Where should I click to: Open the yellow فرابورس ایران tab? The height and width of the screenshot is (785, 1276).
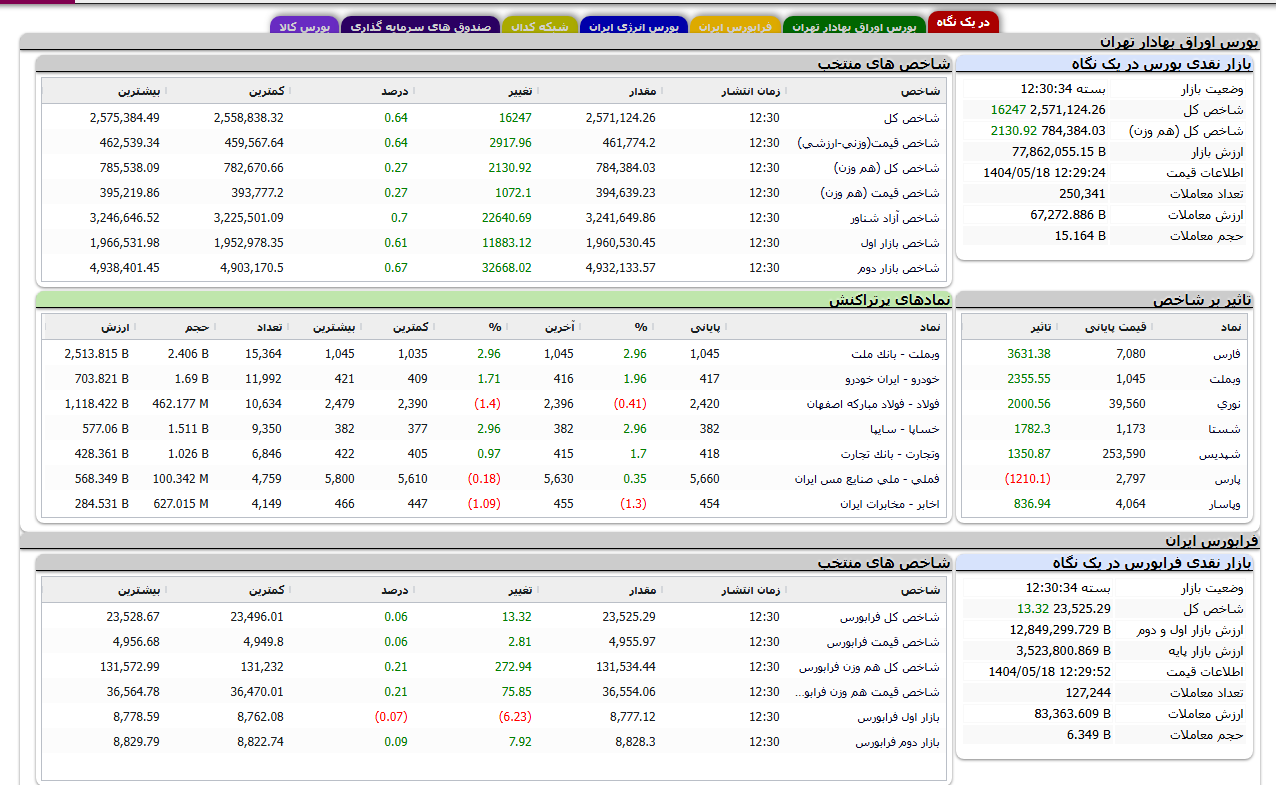(734, 27)
